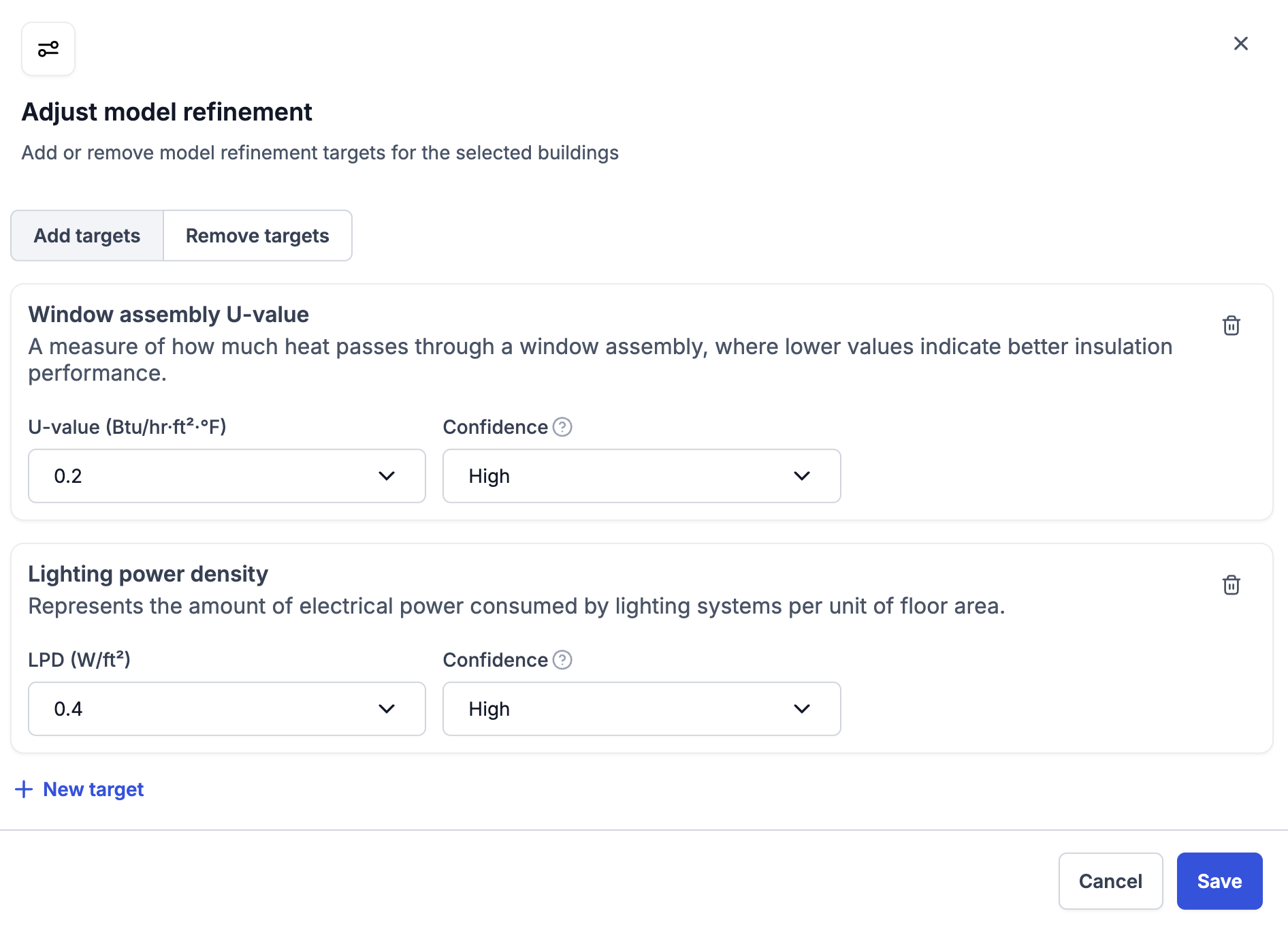This screenshot has height=933, width=1288.
Task: Switch to the Remove targets tab
Action: 257,236
